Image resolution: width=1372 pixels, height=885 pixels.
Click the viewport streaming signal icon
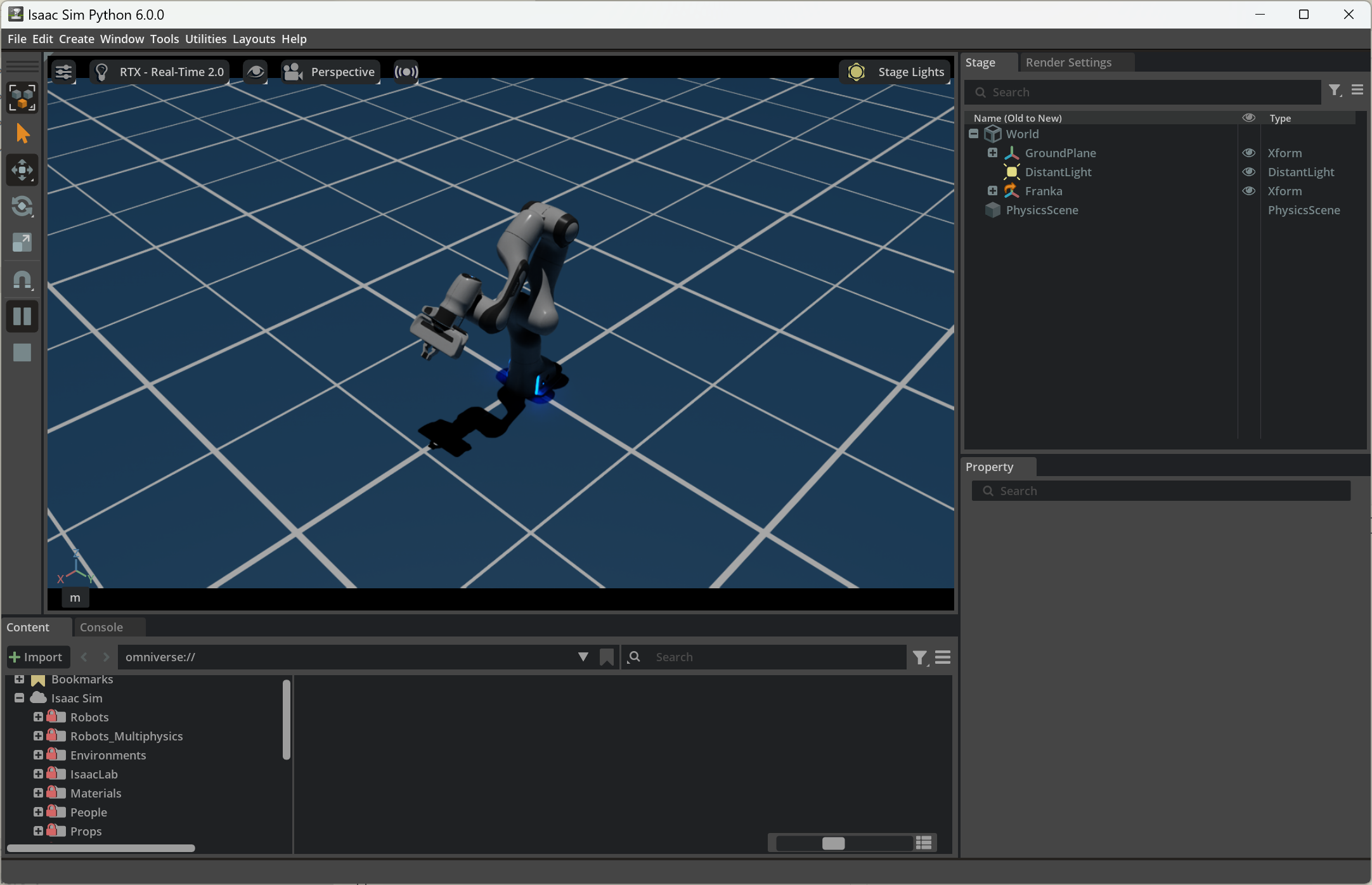point(406,72)
